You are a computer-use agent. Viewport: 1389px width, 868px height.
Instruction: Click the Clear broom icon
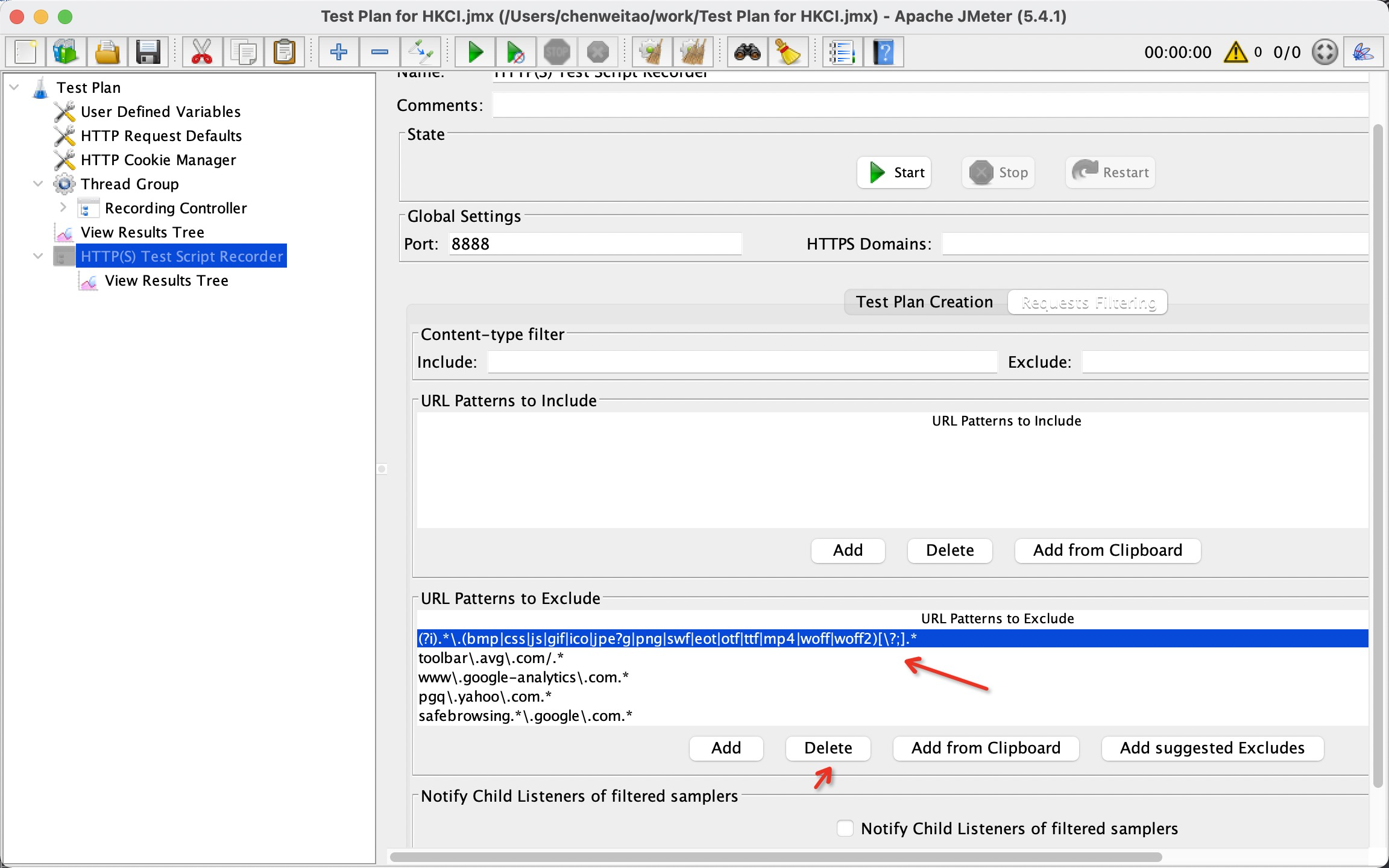point(652,52)
